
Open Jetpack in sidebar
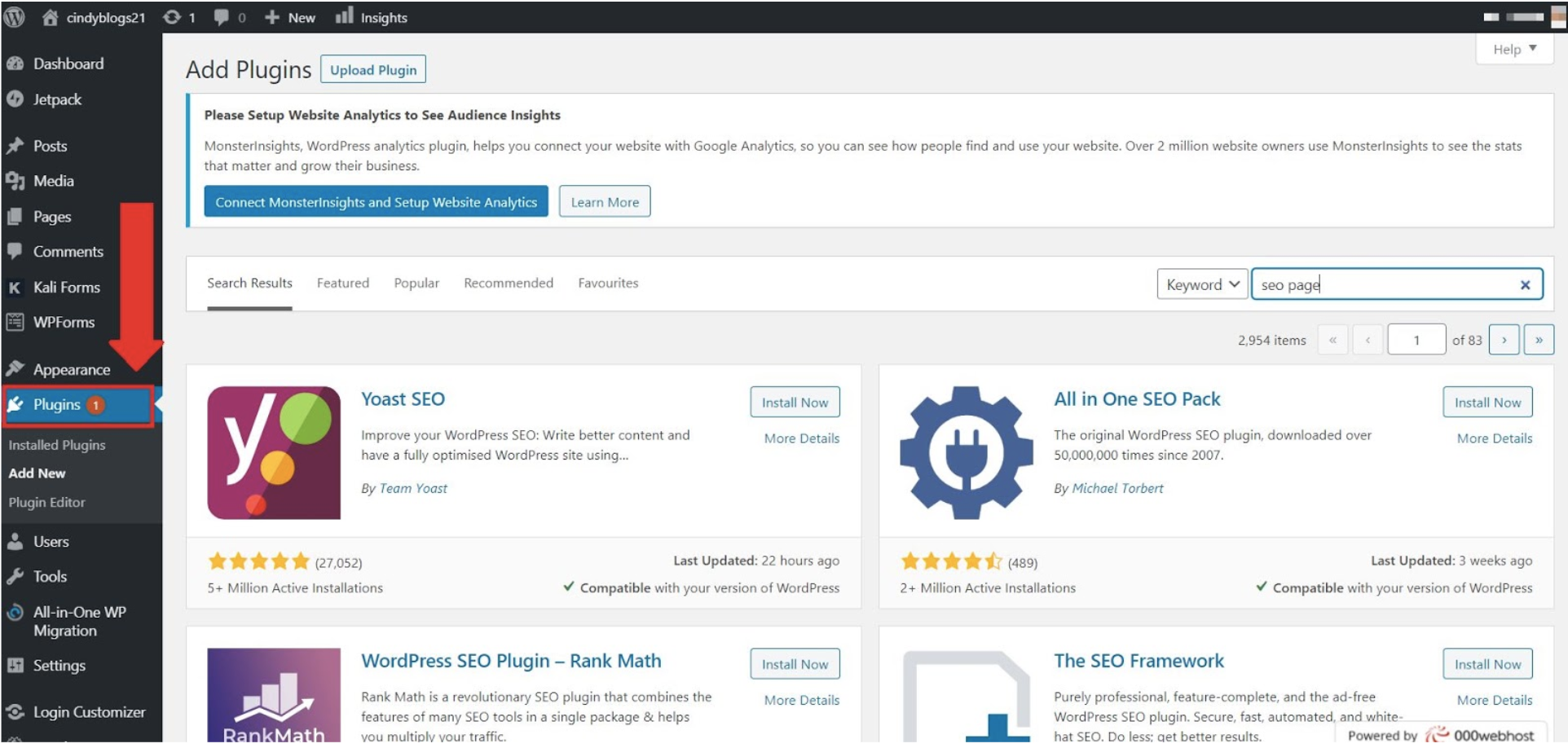tap(57, 99)
